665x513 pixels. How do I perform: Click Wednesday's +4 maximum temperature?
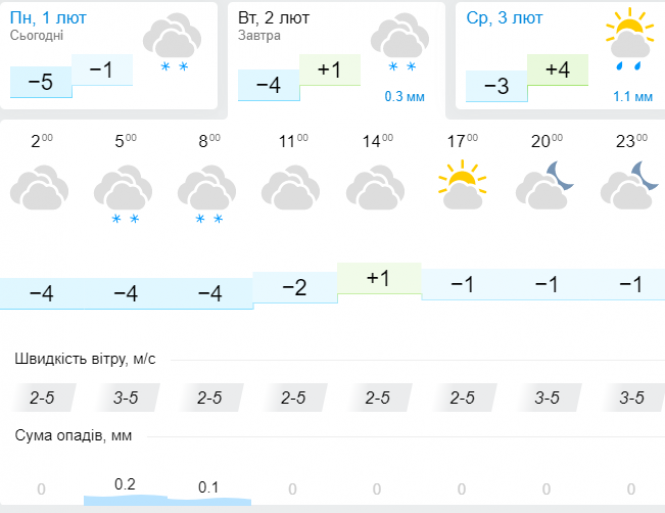557,70
